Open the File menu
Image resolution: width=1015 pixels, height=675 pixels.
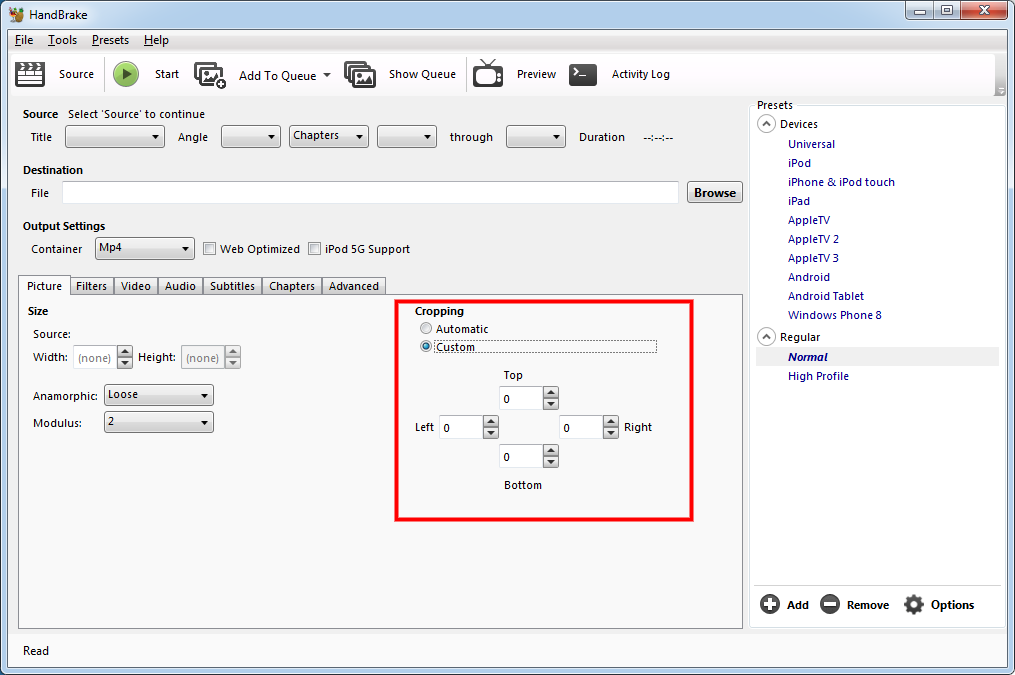click(x=24, y=40)
